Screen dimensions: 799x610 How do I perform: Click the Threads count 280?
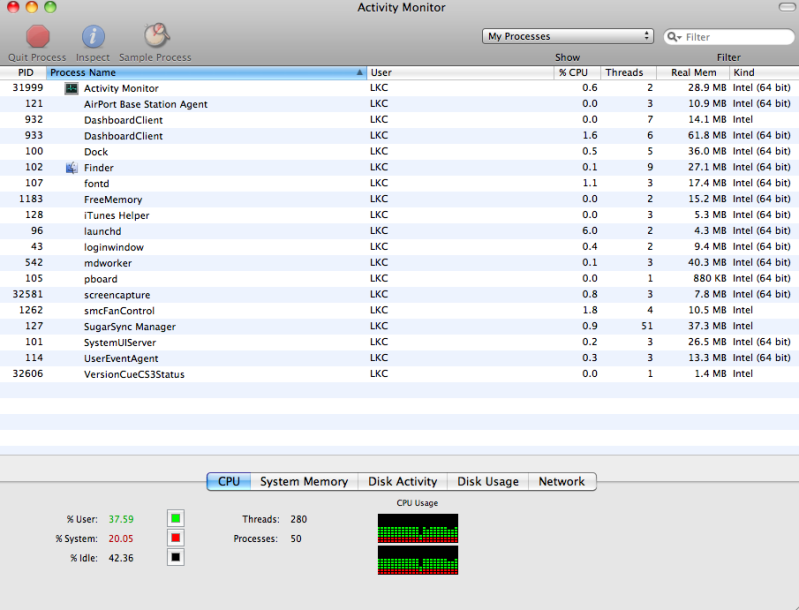click(x=299, y=519)
